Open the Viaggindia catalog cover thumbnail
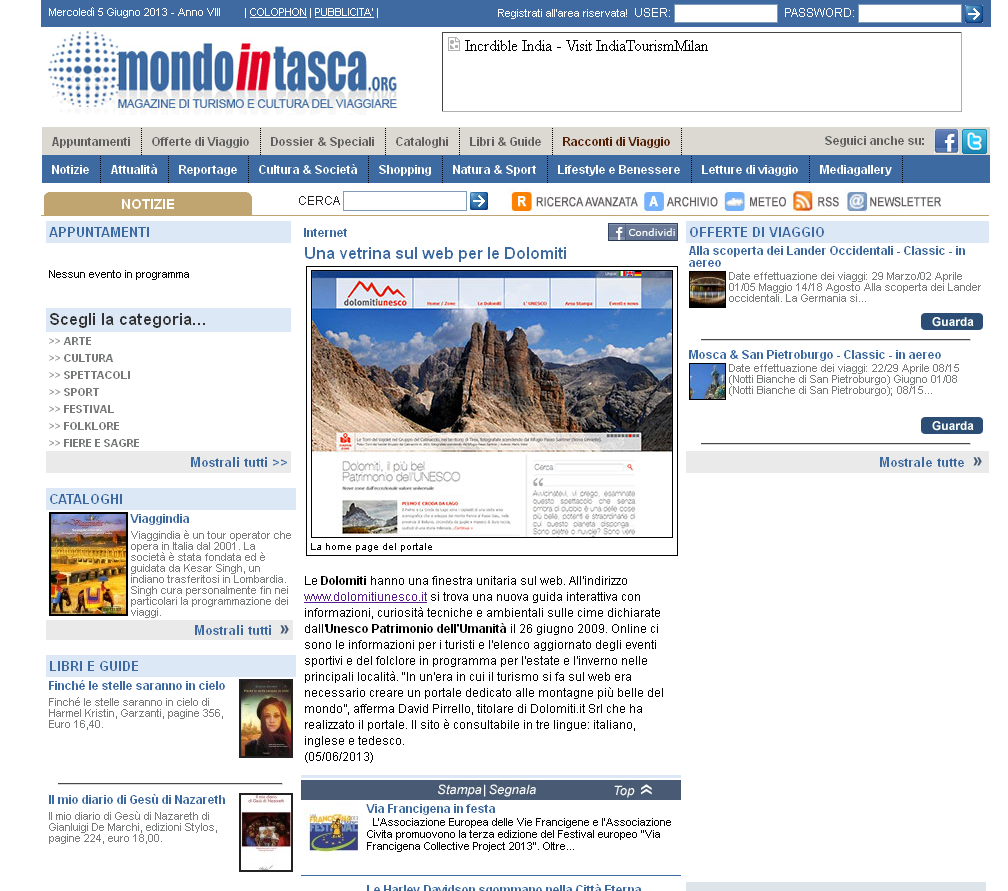The width and height of the screenshot is (1008, 891). point(88,563)
